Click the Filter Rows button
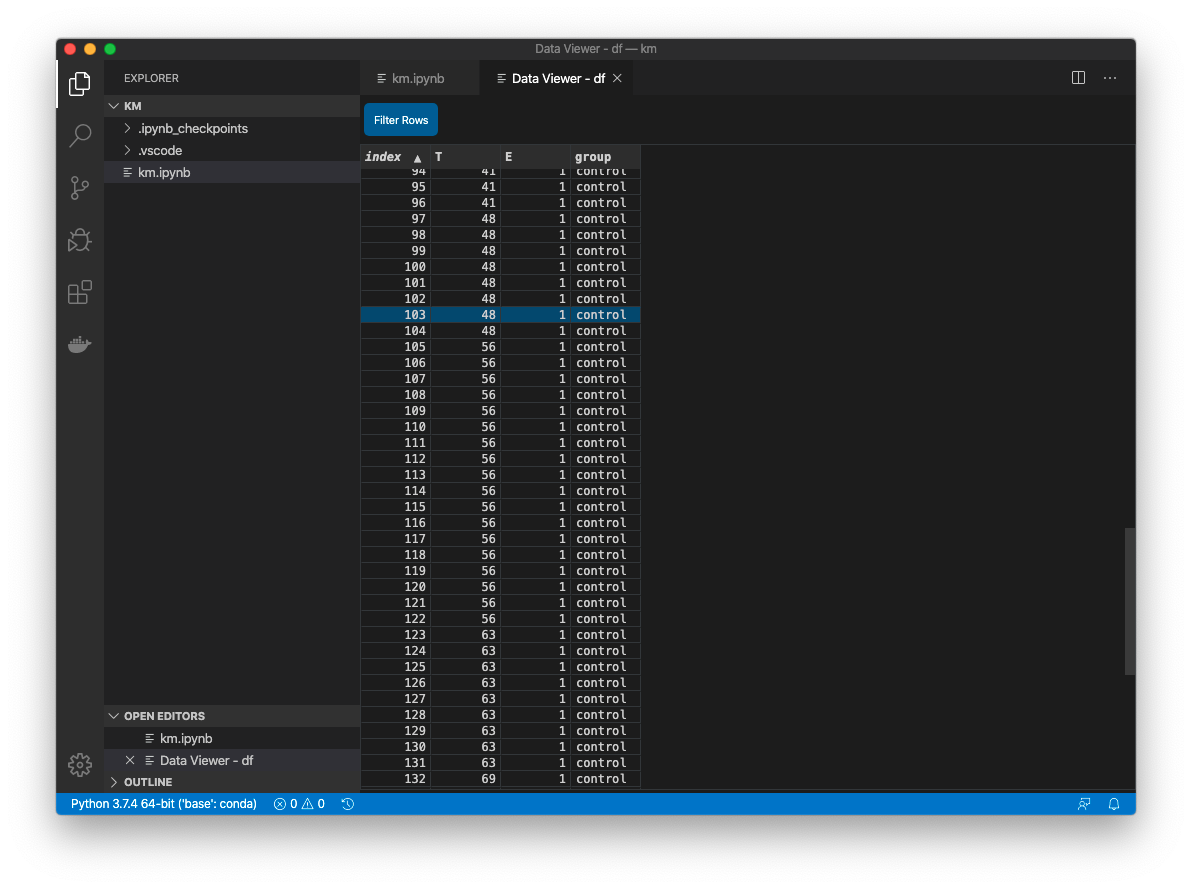This screenshot has width=1192, height=889. [401, 120]
